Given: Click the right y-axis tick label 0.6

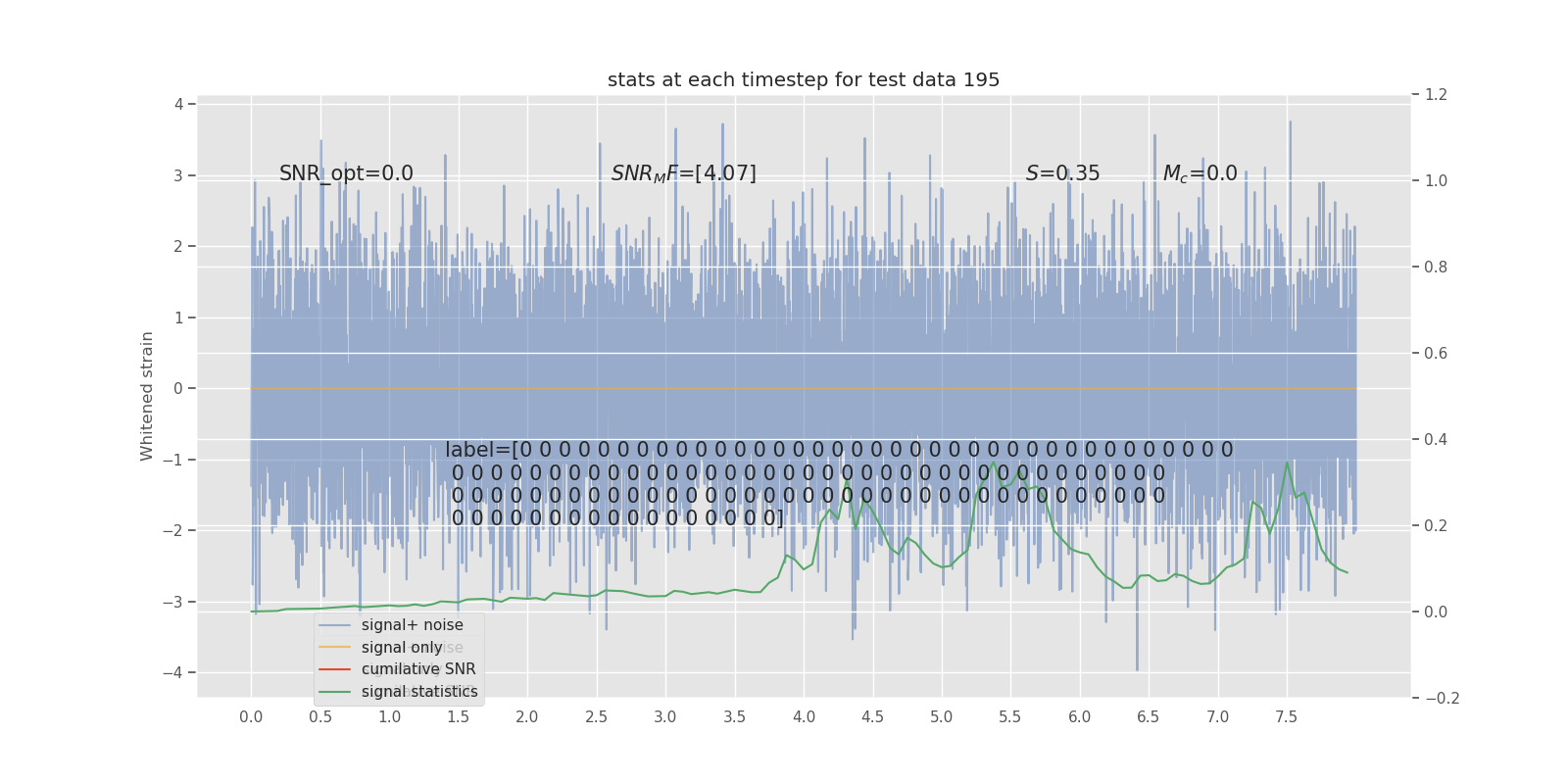Looking at the screenshot, I should tap(1436, 354).
